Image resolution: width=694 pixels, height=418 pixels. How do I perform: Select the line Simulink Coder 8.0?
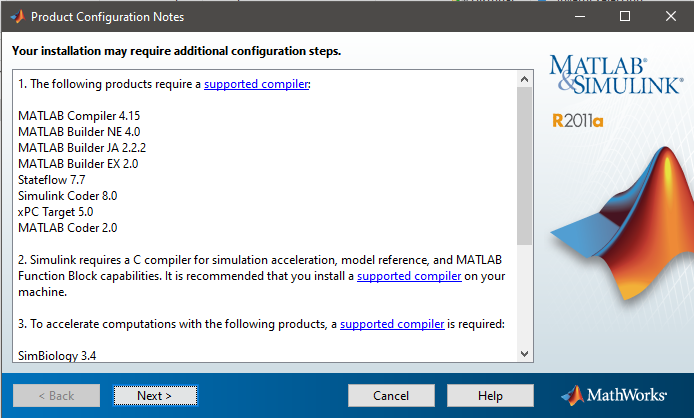67,196
